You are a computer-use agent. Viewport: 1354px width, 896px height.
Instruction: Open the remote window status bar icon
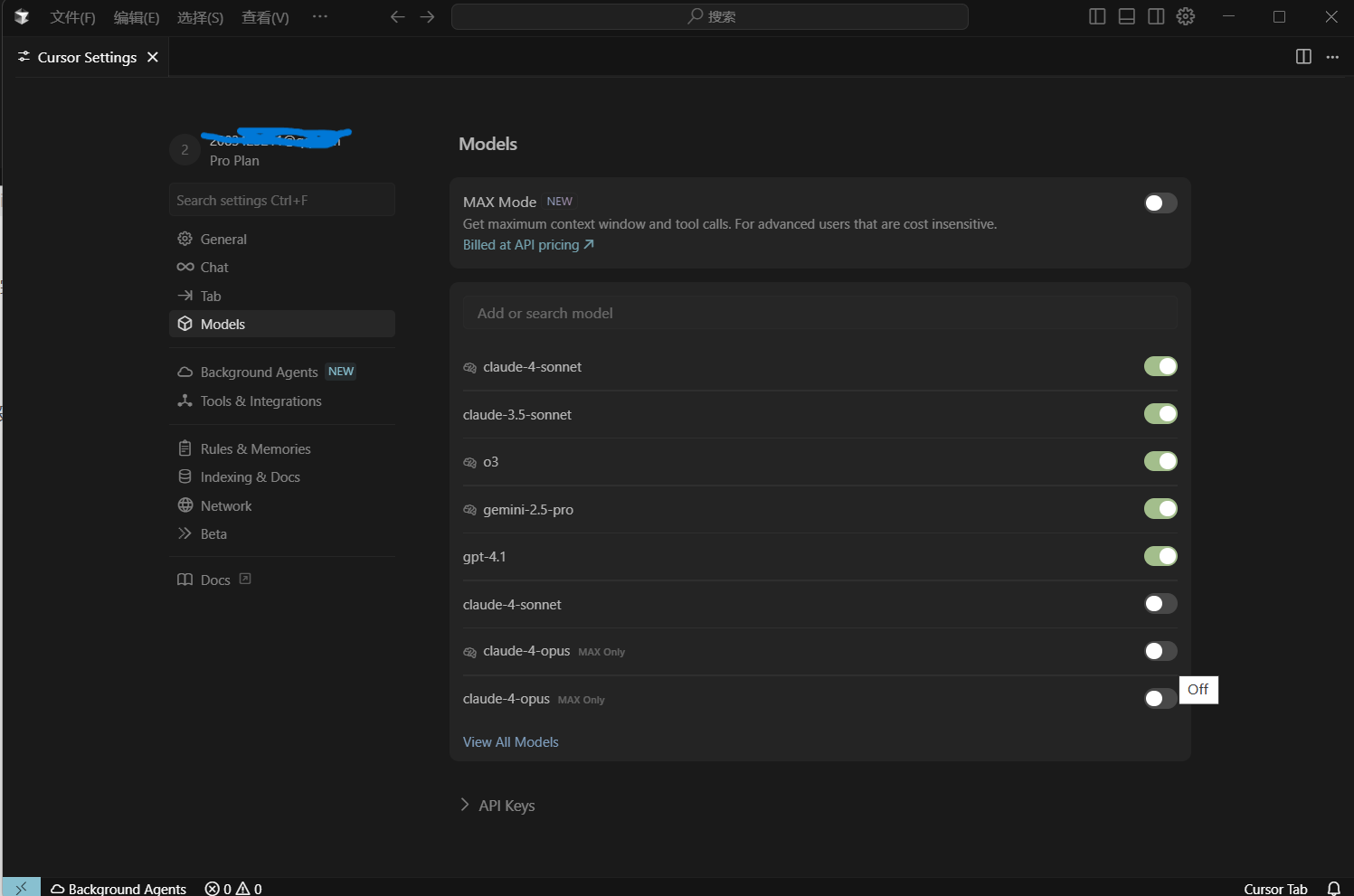(x=21, y=888)
